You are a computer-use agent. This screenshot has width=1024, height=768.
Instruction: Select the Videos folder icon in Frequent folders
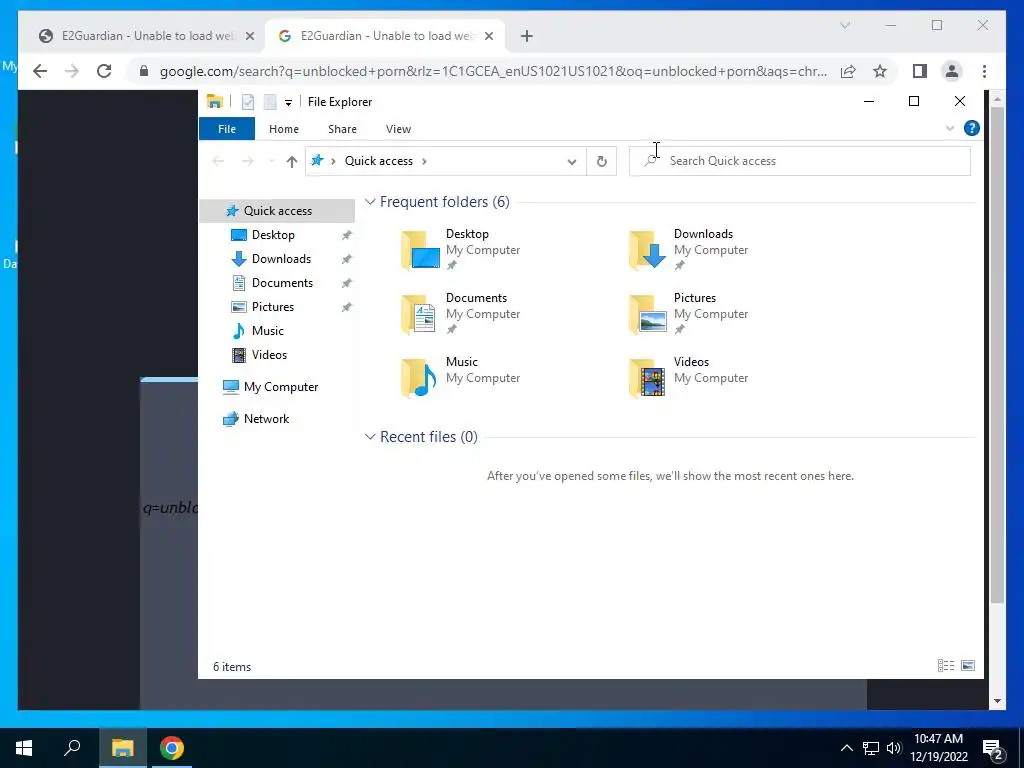pyautogui.click(x=647, y=377)
